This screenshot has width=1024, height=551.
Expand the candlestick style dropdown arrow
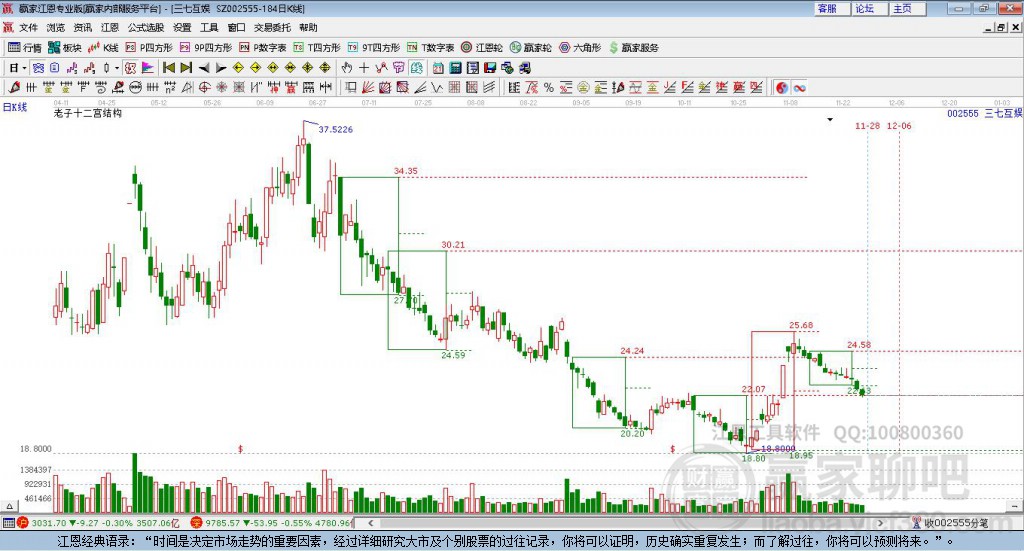(117, 68)
